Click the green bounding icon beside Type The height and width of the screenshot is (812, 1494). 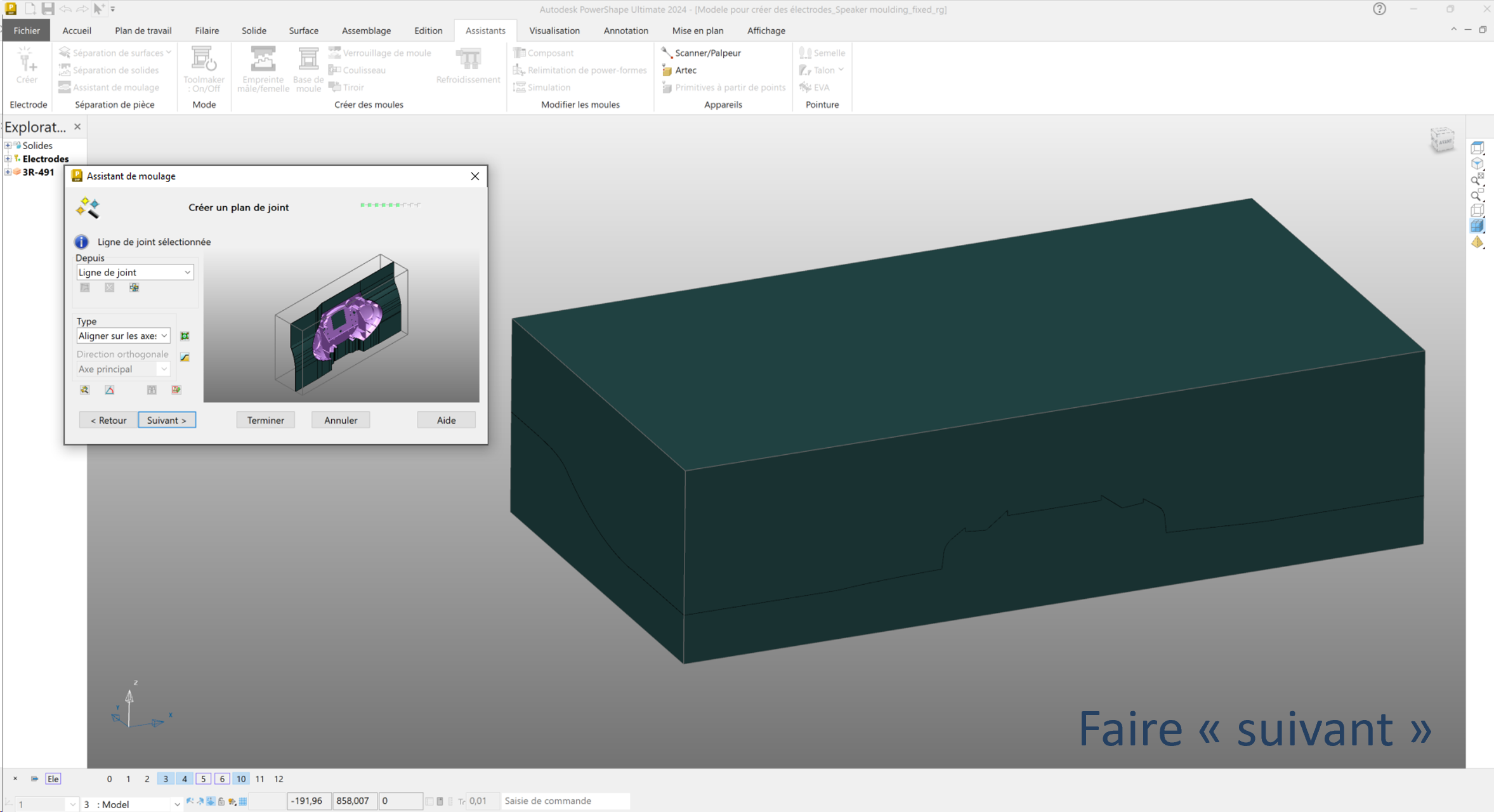pos(185,336)
